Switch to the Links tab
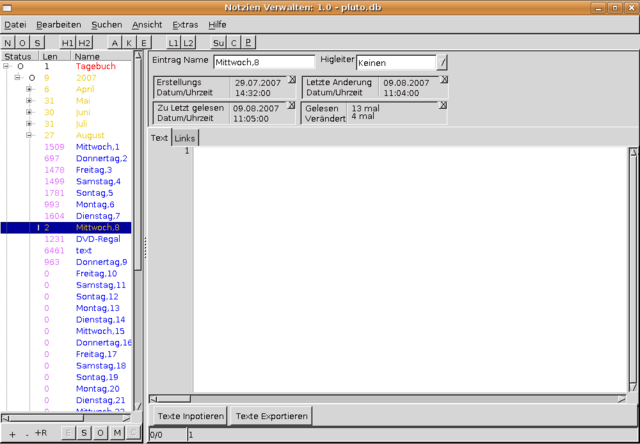 click(185, 138)
